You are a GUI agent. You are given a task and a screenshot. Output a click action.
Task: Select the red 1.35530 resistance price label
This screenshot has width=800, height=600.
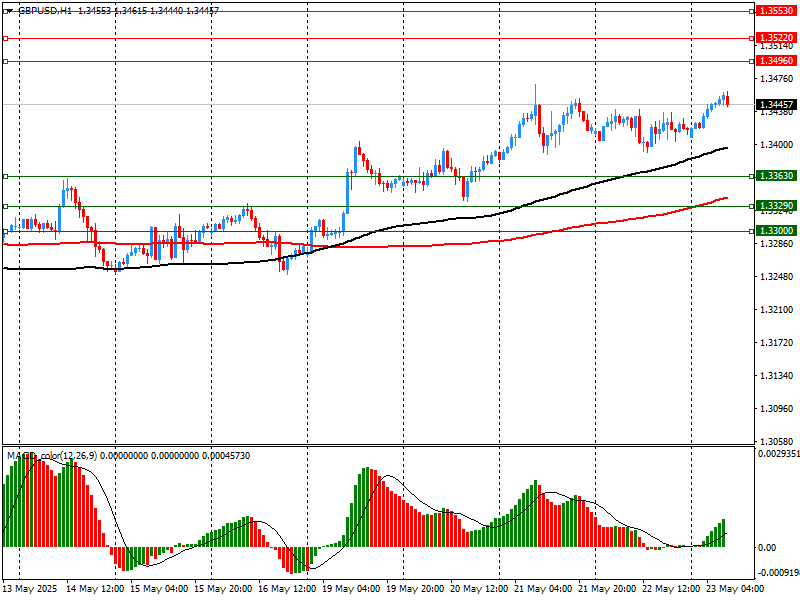point(776,10)
